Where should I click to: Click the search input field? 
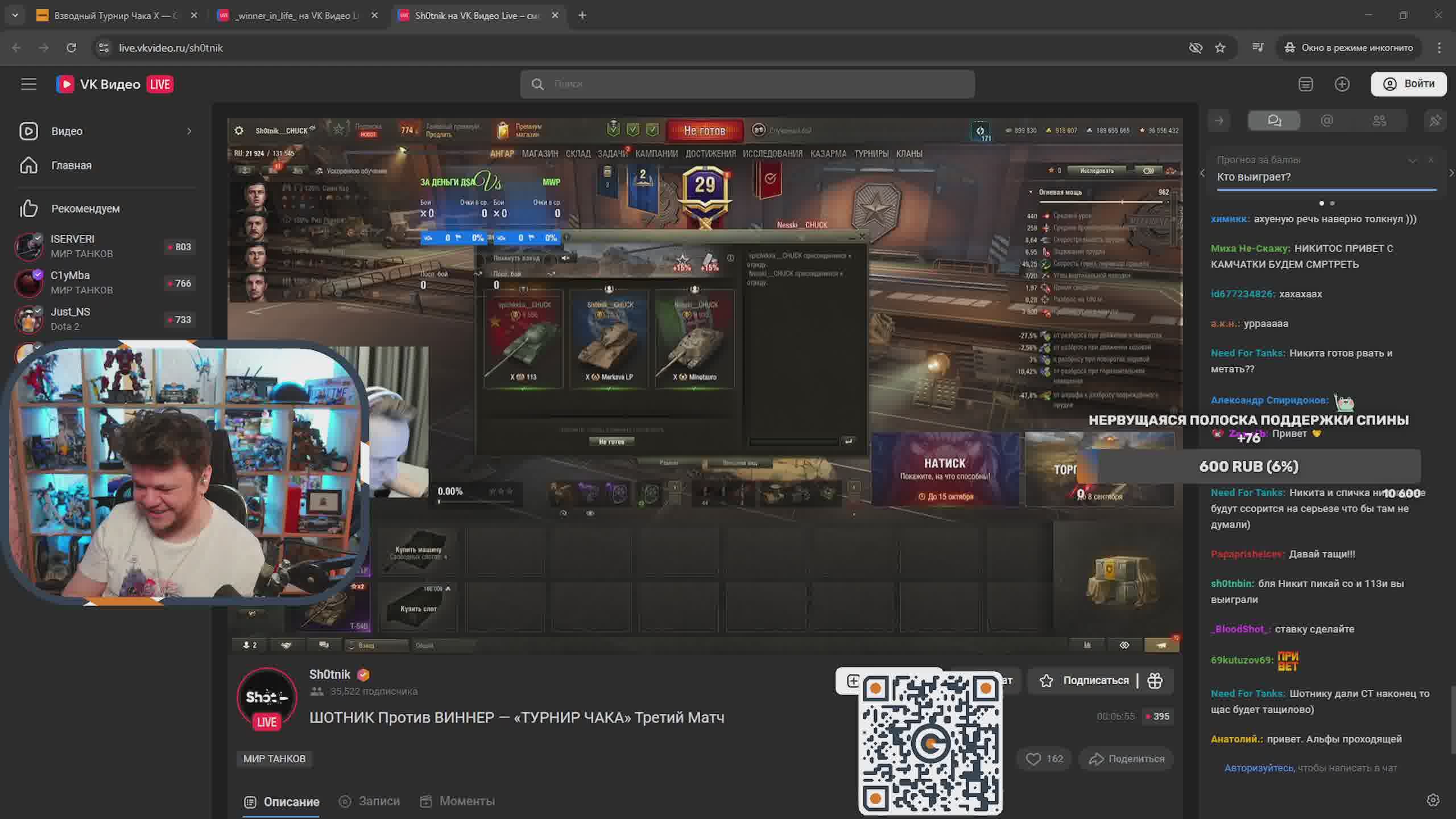pos(747,84)
